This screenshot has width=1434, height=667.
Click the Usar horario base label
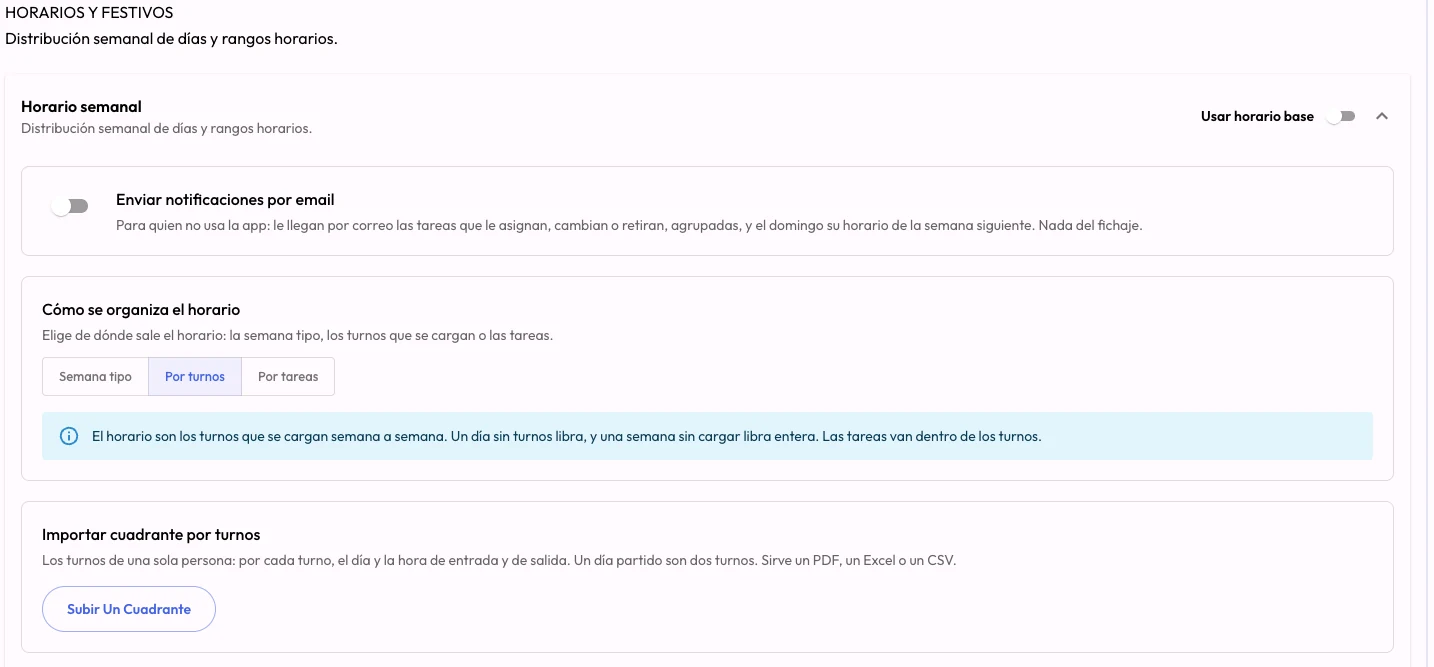point(1257,116)
